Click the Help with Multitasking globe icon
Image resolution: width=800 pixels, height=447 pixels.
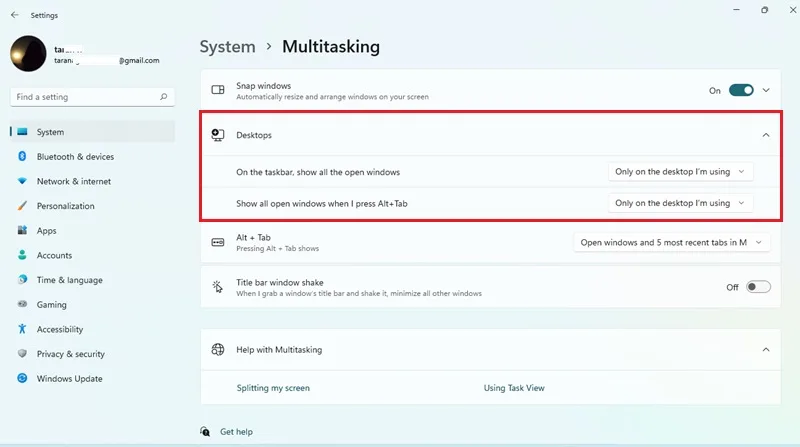[x=218, y=350]
